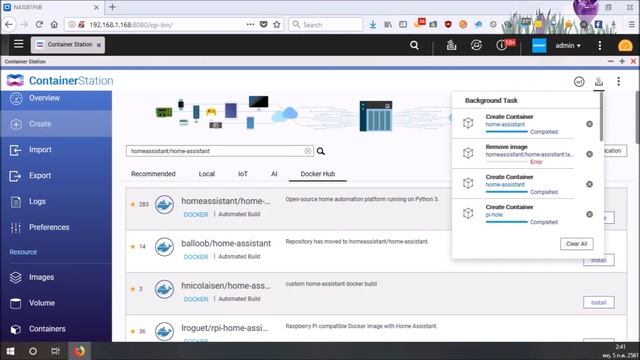Switch to the Local tab
This screenshot has height=360, width=640.
pyautogui.click(x=207, y=174)
